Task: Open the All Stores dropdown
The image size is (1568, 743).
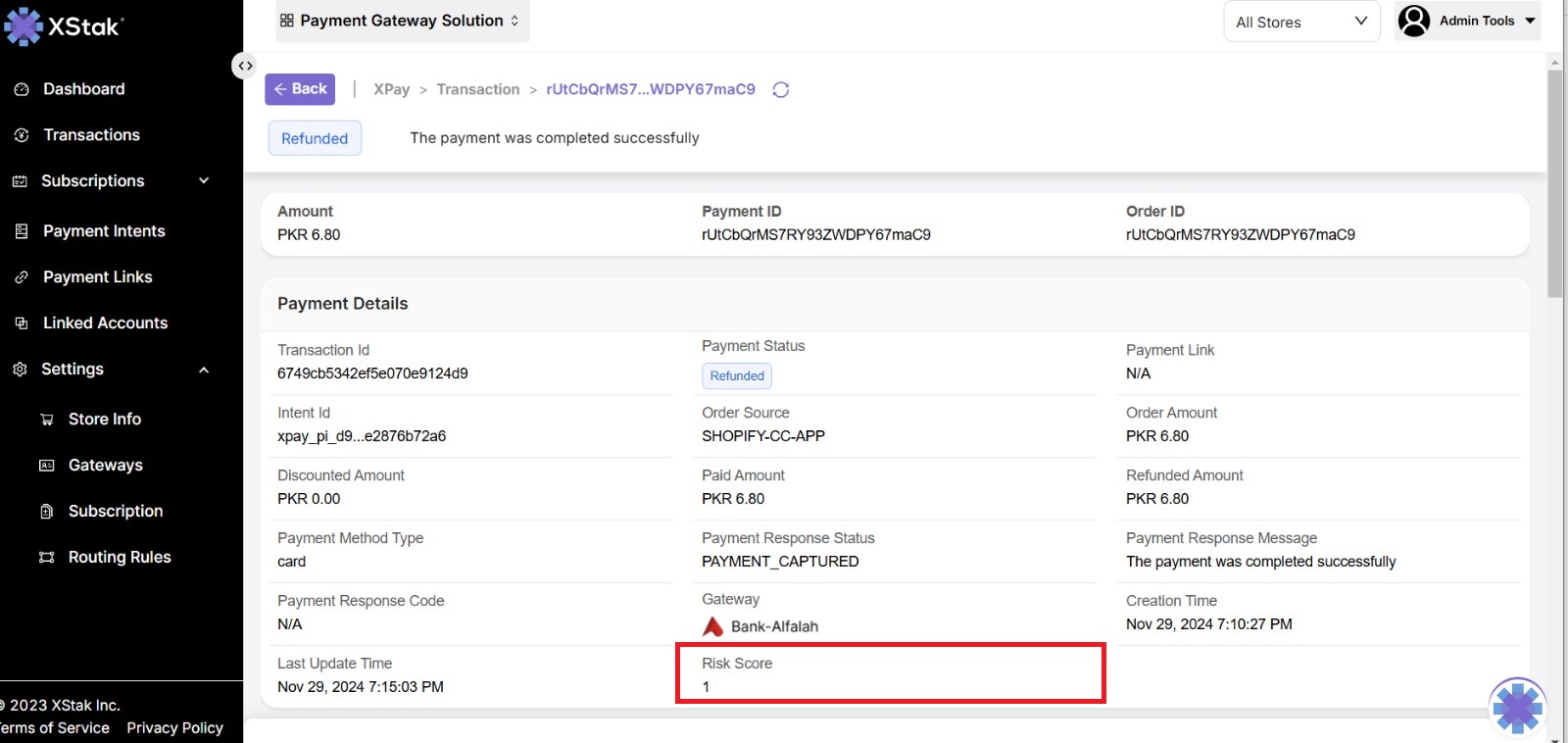Action: (1300, 22)
